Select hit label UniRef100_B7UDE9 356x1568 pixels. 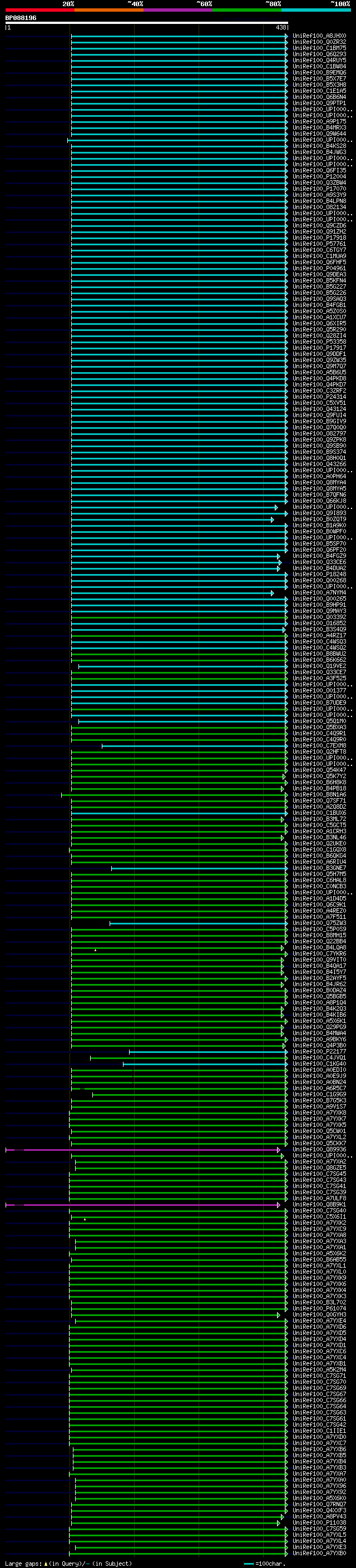(x=319, y=703)
